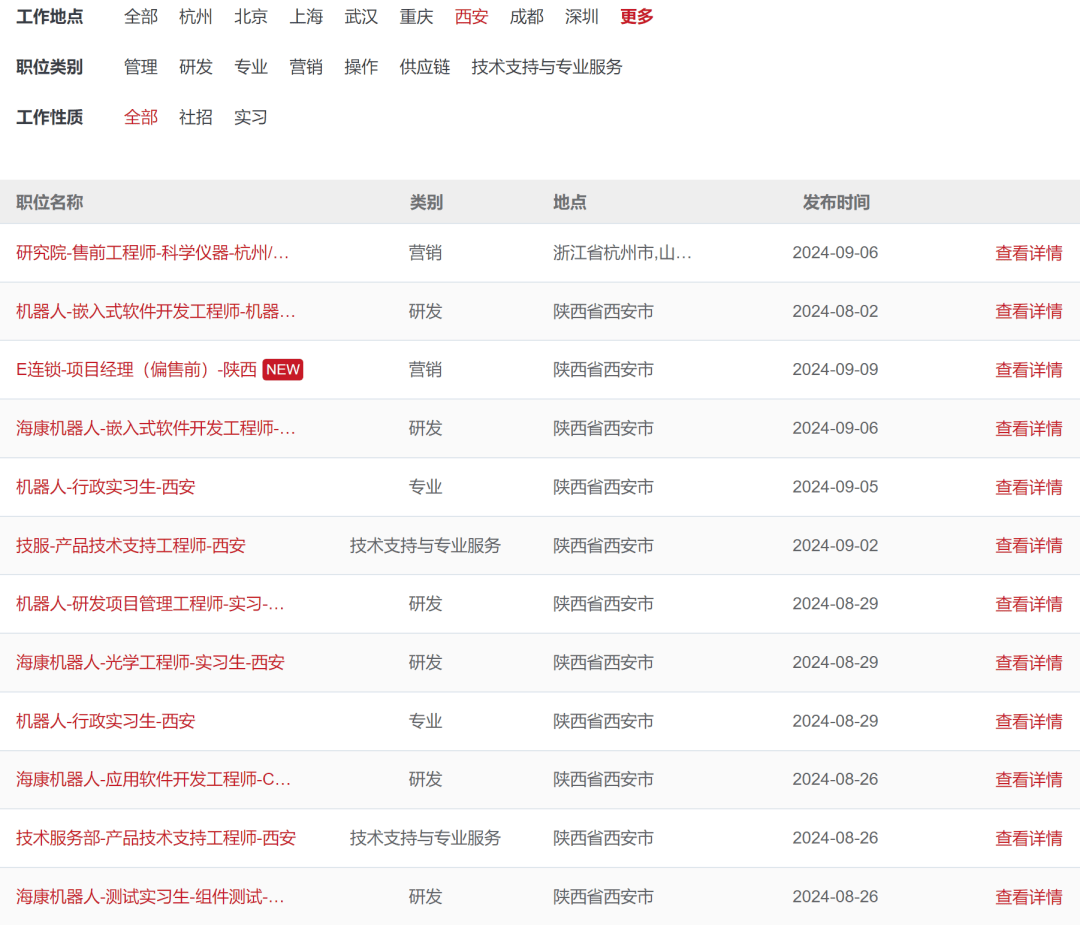Click 工作地点 filter label
The image size is (1080, 925).
(x=50, y=17)
